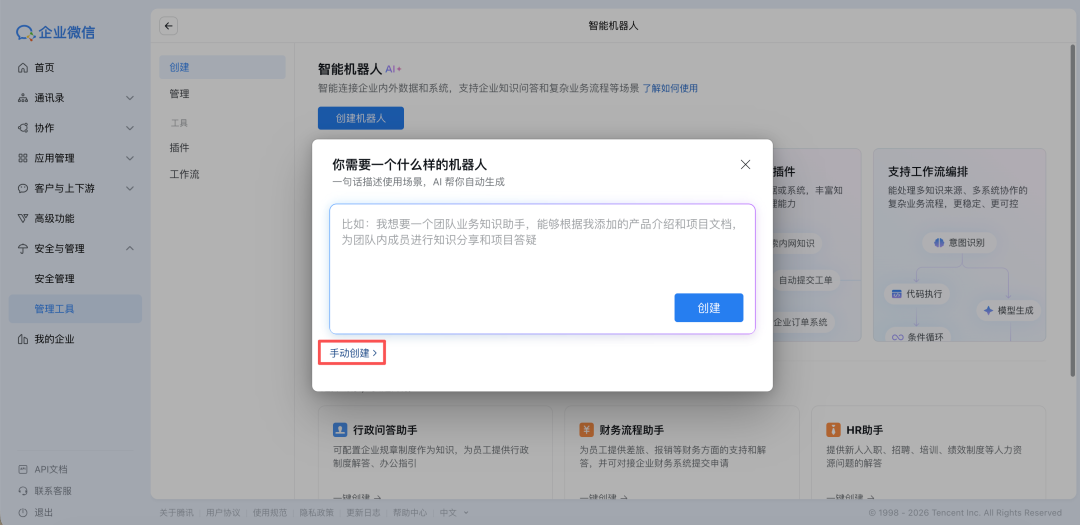Image resolution: width=1080 pixels, height=525 pixels.
Task: Open the API文档 link icon
Action: (x=23, y=469)
